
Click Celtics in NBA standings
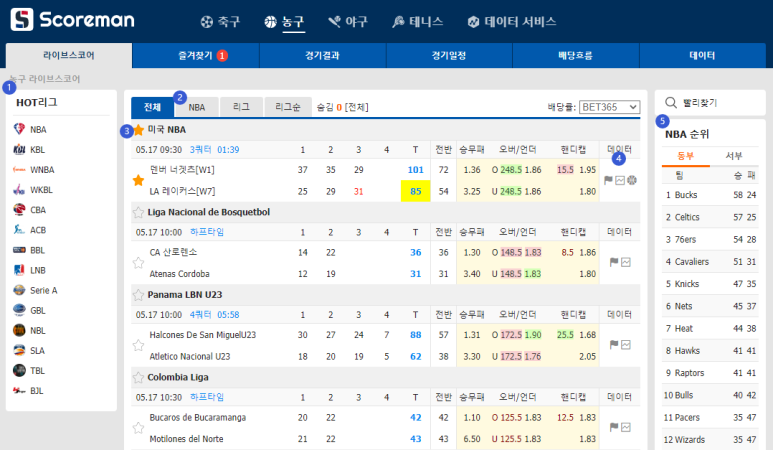[x=687, y=217]
